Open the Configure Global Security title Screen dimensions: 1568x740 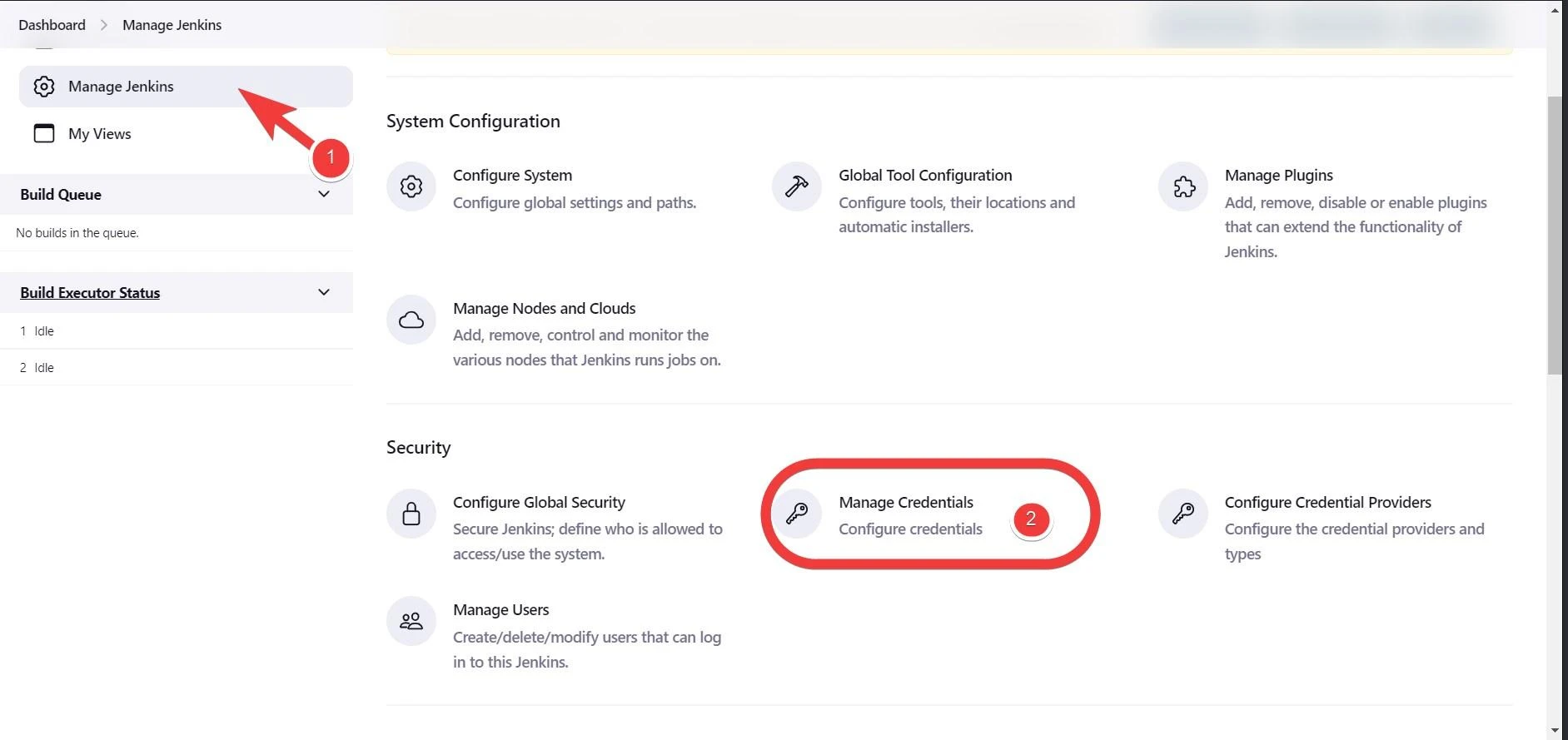point(539,503)
